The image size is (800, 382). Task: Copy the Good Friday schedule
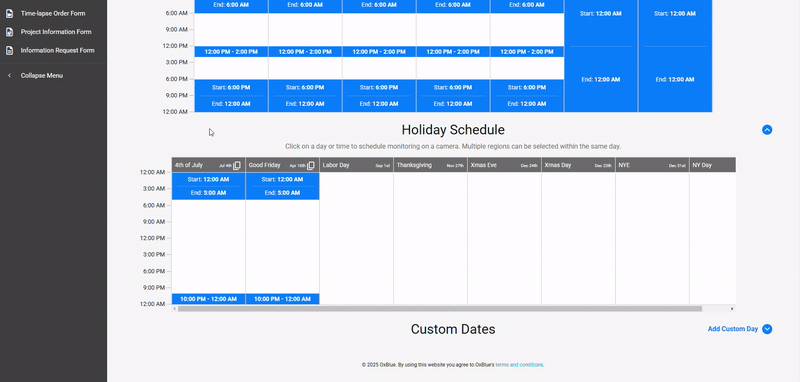[x=311, y=166]
